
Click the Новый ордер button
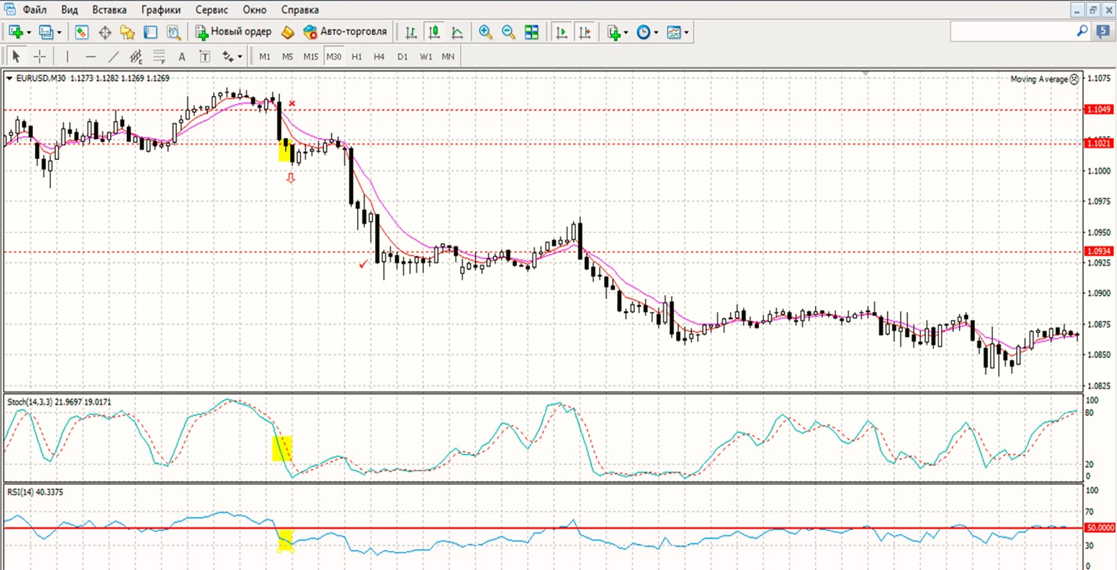[x=234, y=32]
